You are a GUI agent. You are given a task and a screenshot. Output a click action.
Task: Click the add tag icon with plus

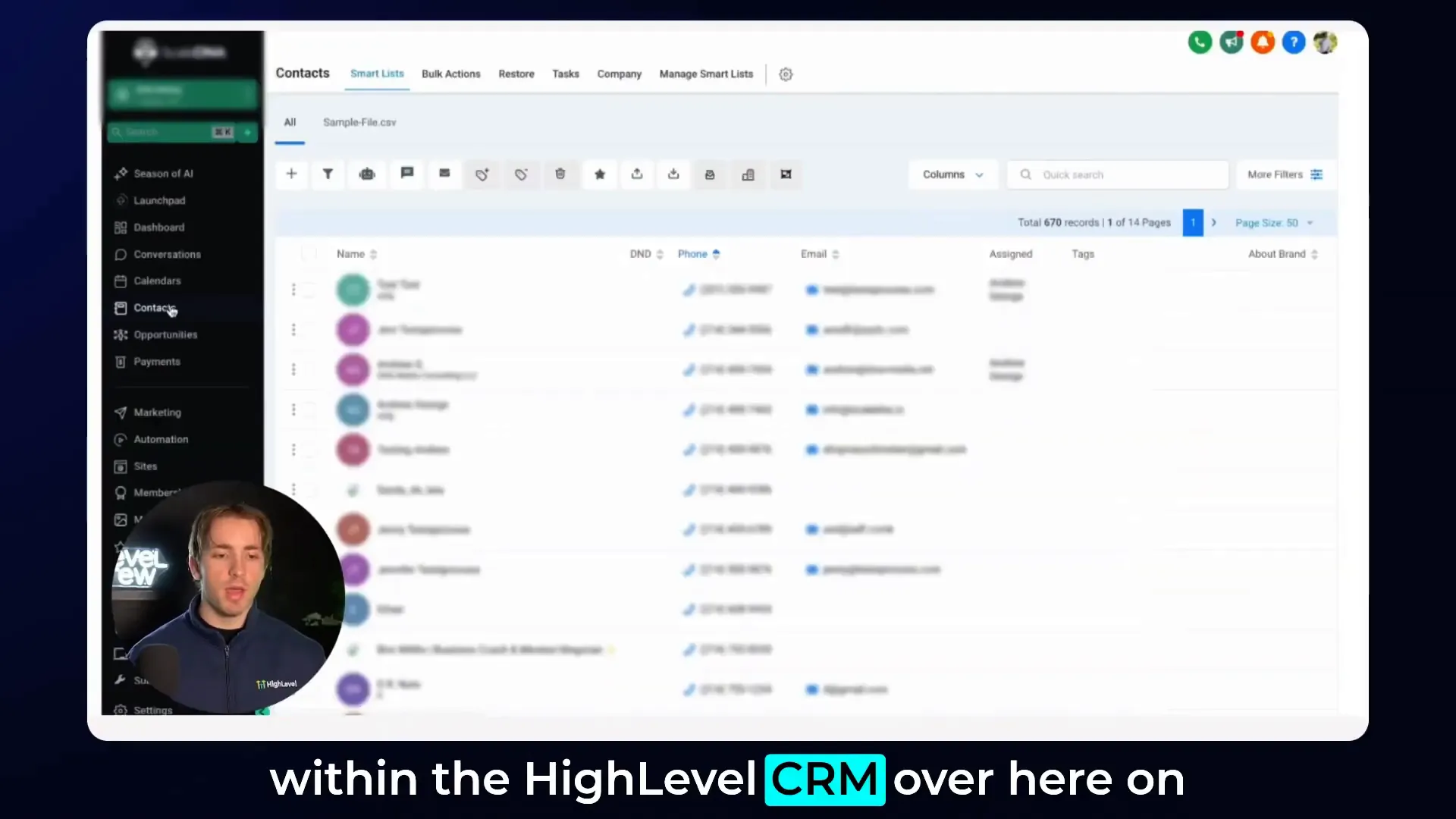(x=482, y=174)
